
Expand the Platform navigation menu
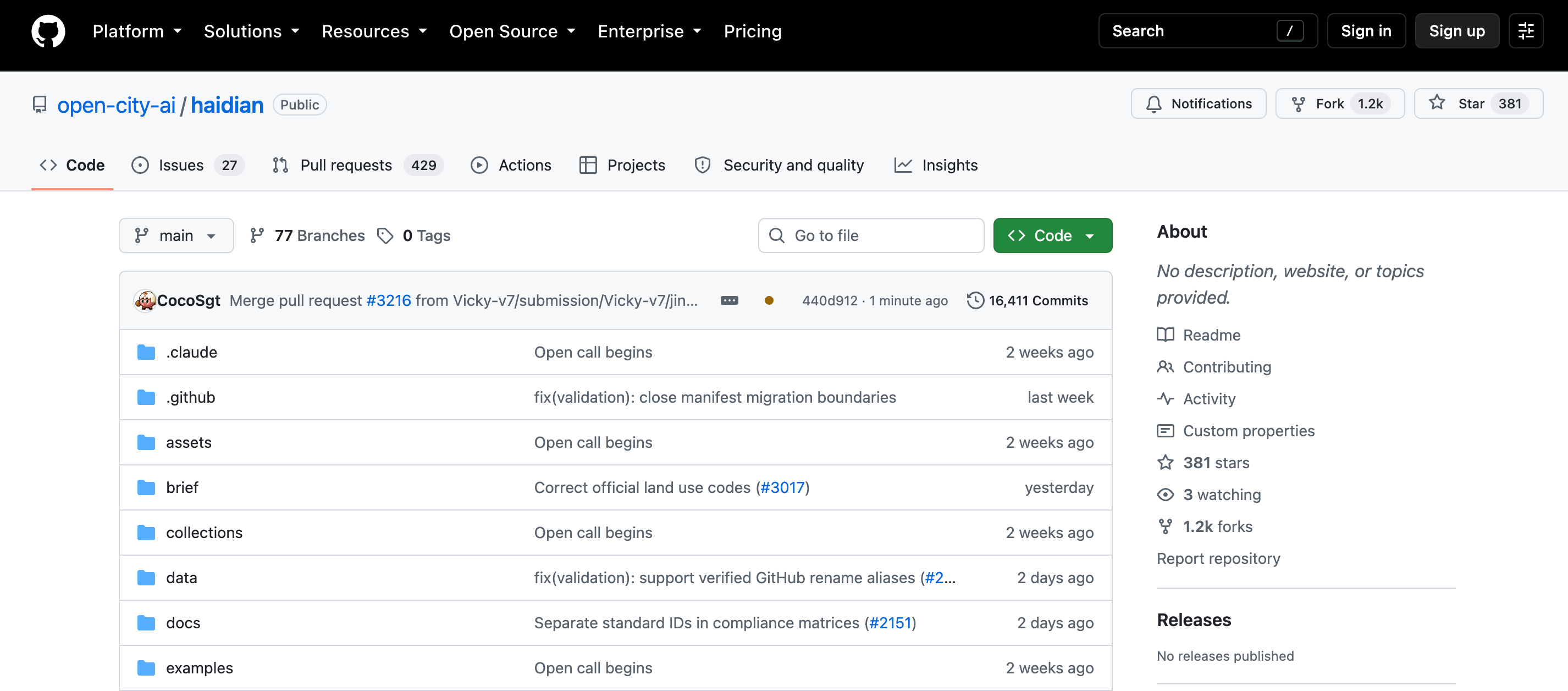click(x=137, y=31)
